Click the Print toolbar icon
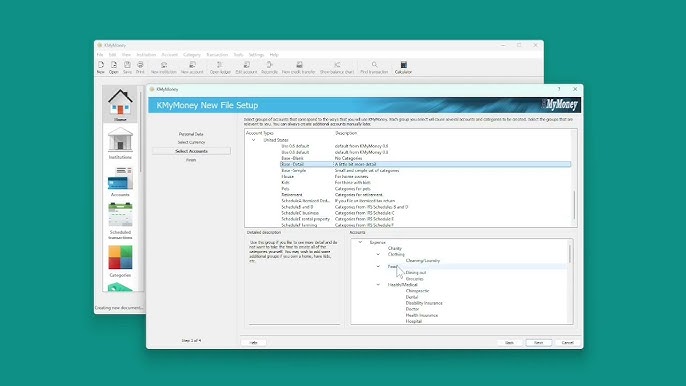686x386 pixels. coord(140,67)
